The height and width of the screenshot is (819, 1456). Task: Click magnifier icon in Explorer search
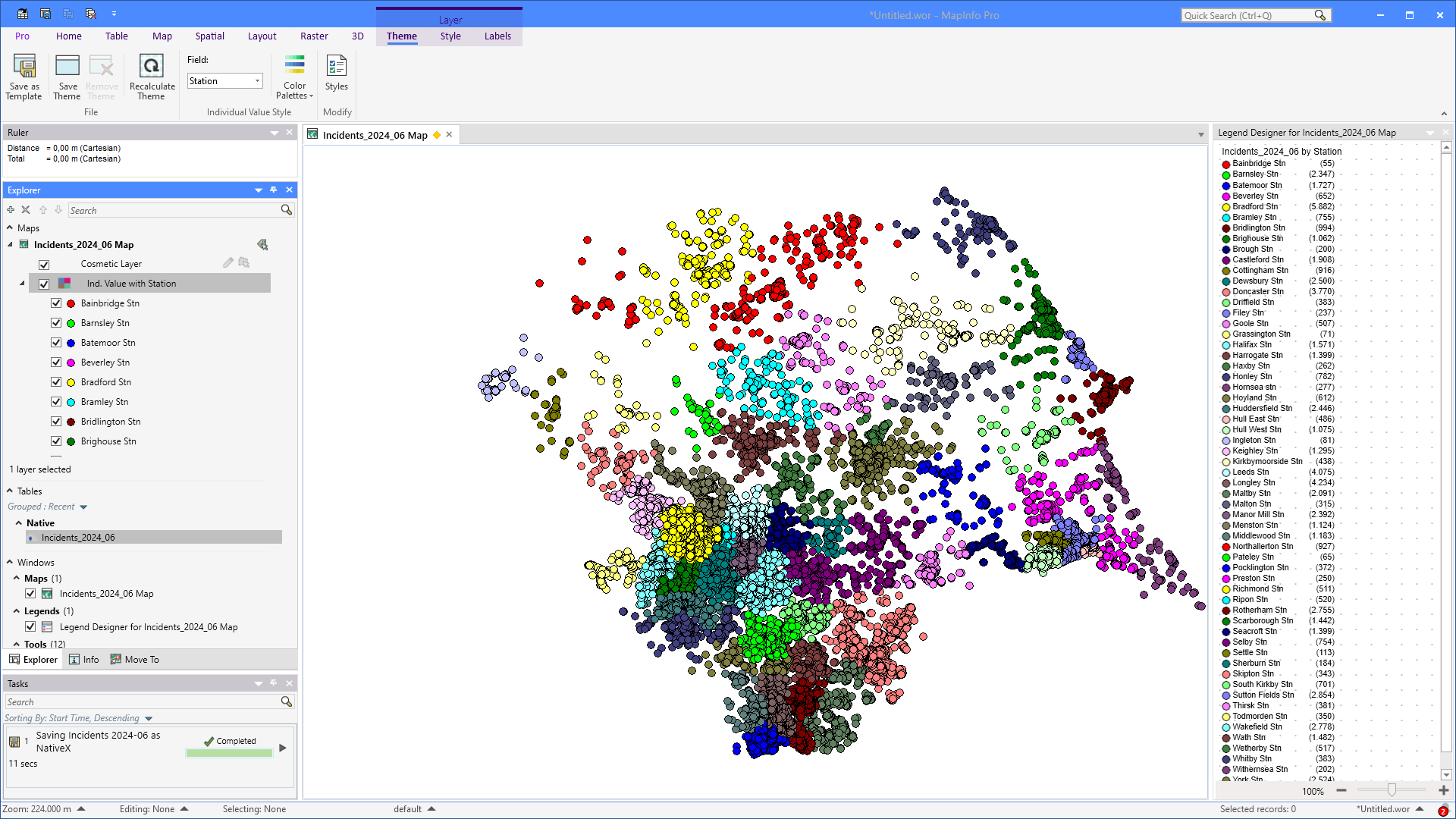(x=286, y=210)
